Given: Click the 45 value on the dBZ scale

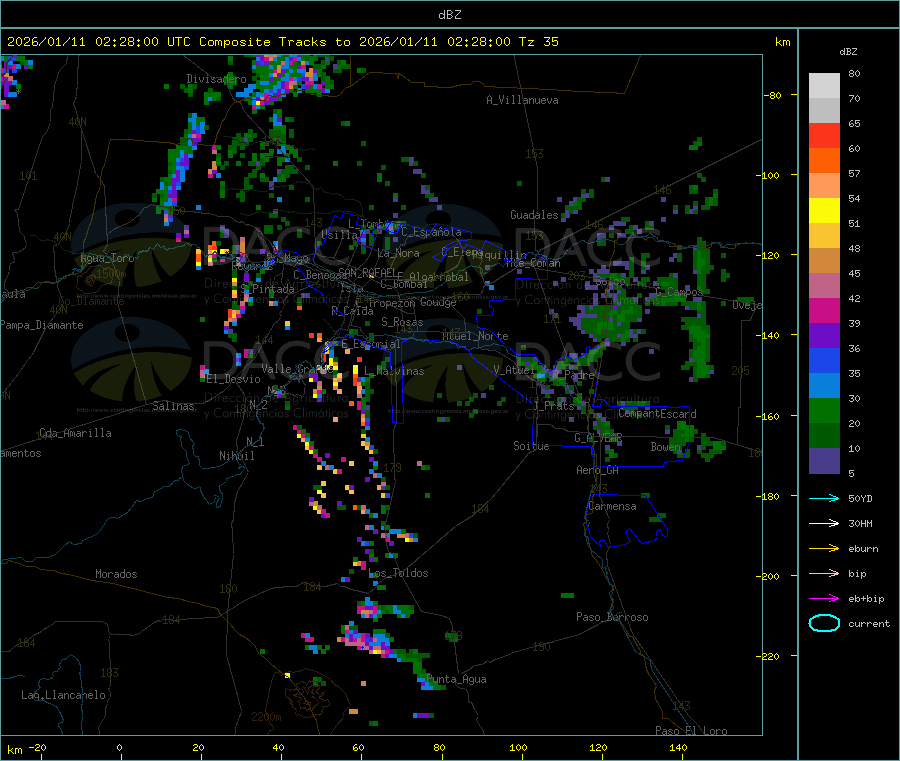Looking at the screenshot, I should [x=854, y=274].
